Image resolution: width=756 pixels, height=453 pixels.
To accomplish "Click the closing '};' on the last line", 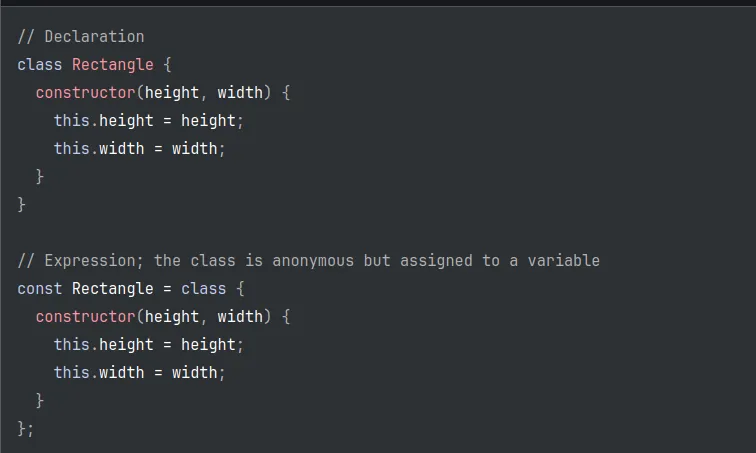I will click(26, 428).
